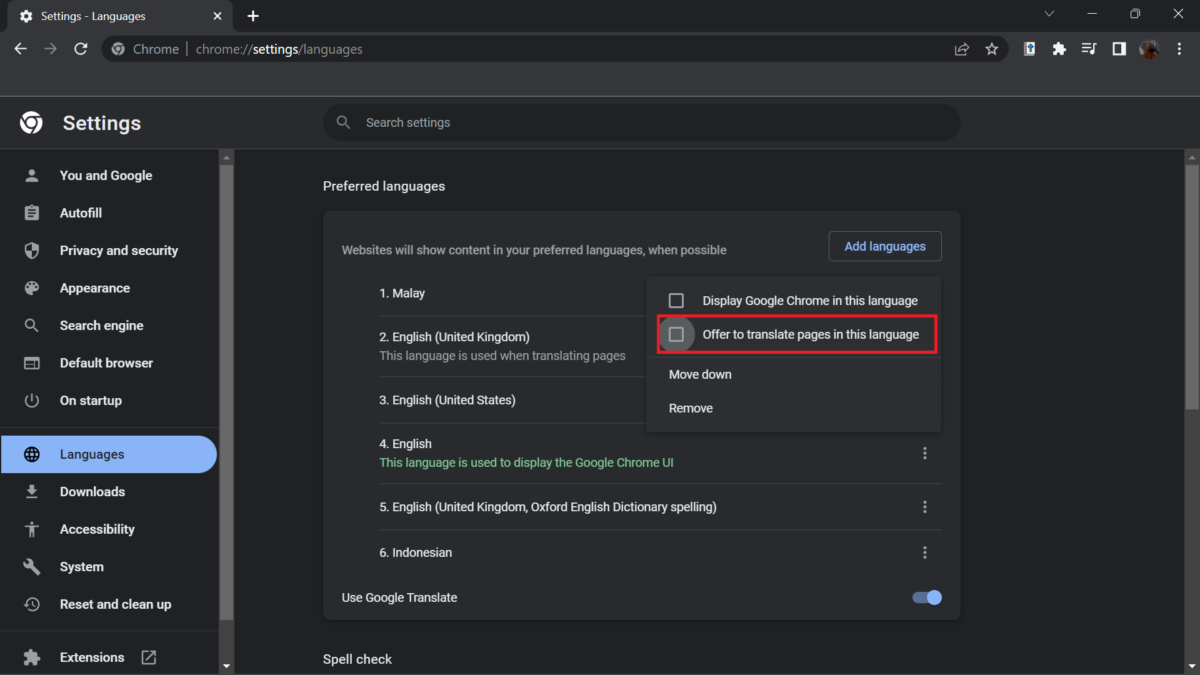Choose Remove from the language menu
This screenshot has width=1200, height=675.
(x=691, y=408)
